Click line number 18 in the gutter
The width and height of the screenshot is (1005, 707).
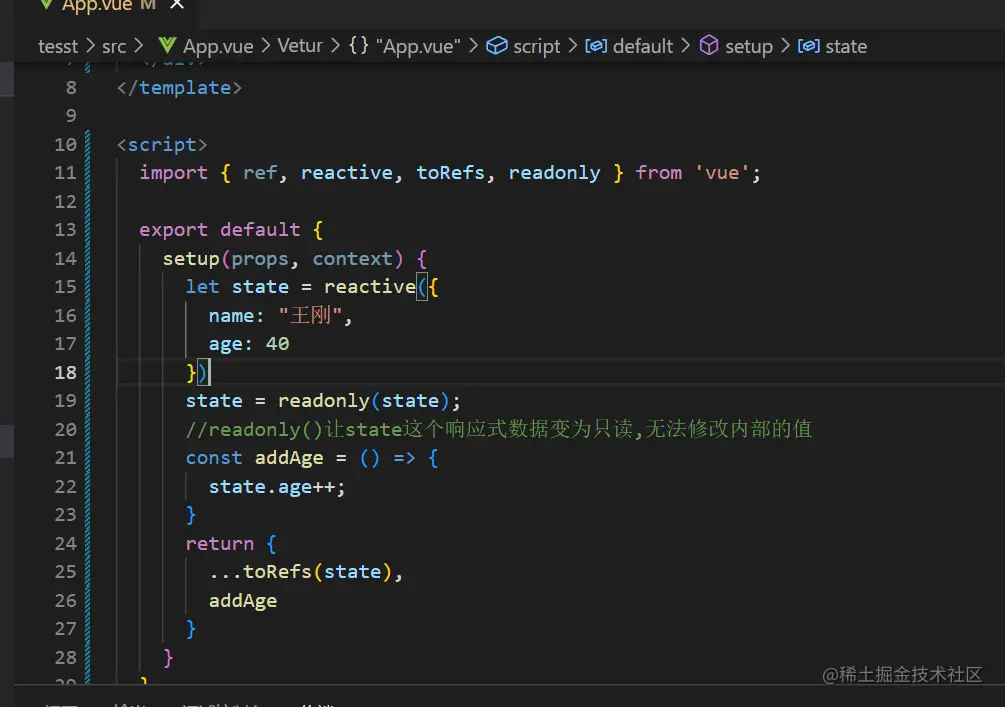coord(65,372)
